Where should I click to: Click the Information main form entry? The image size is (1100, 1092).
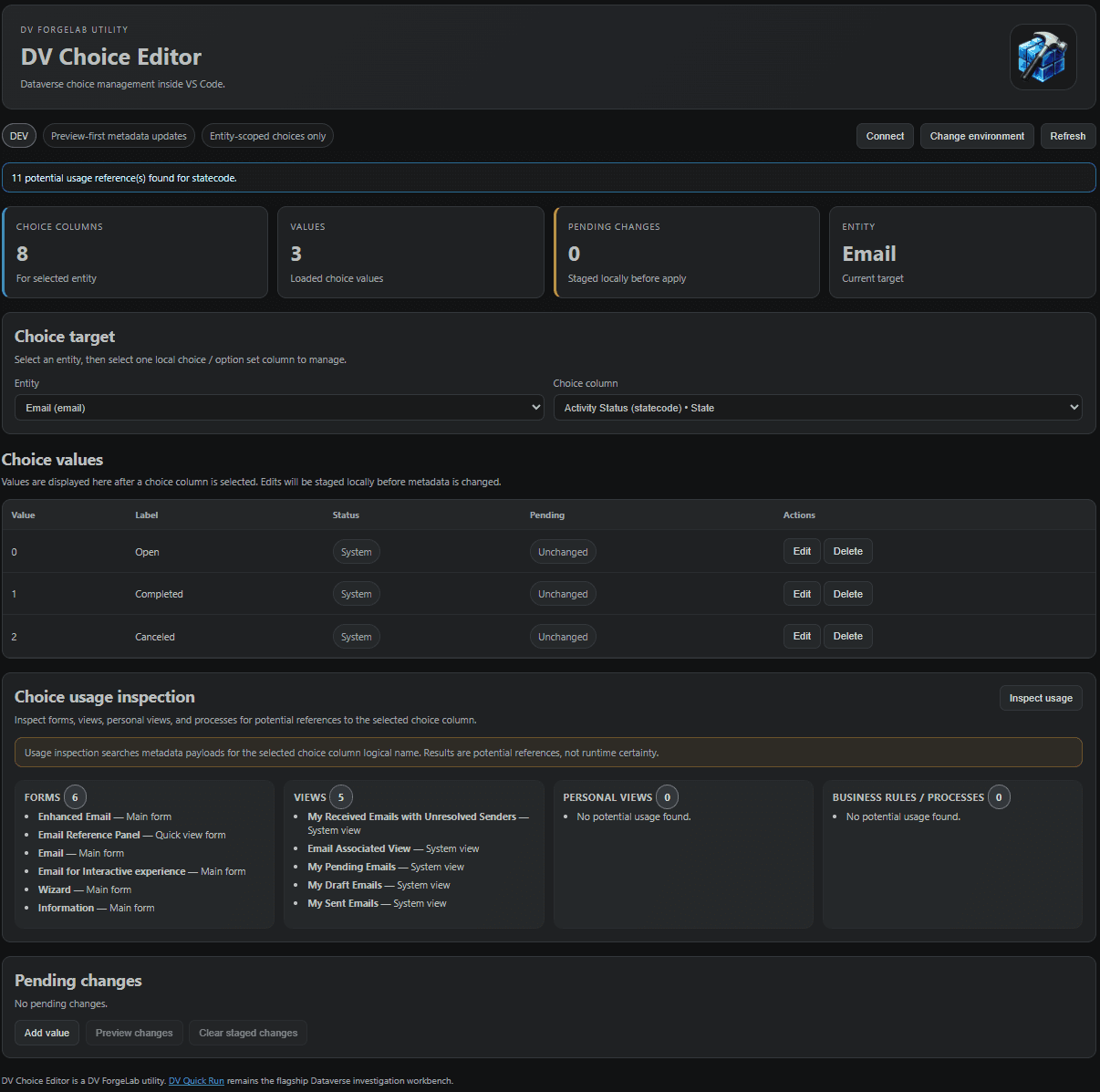point(96,908)
